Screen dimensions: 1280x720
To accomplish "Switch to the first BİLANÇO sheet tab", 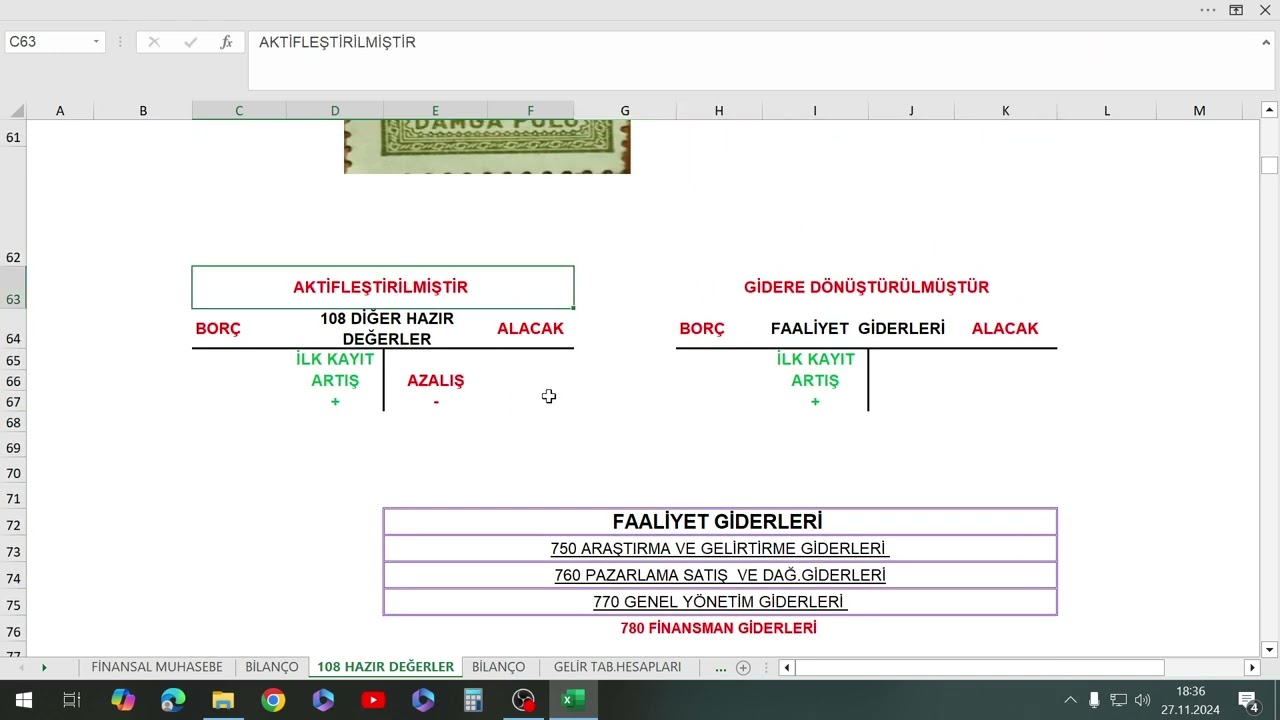I will 272,667.
